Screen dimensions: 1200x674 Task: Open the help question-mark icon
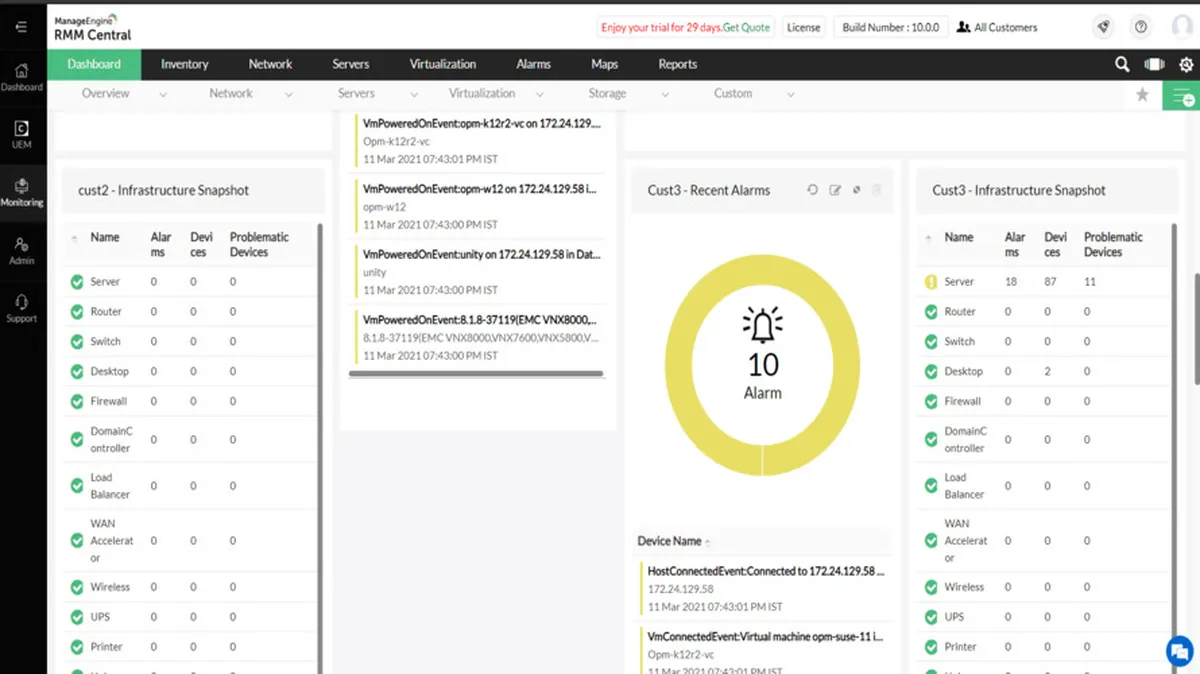coord(1141,27)
